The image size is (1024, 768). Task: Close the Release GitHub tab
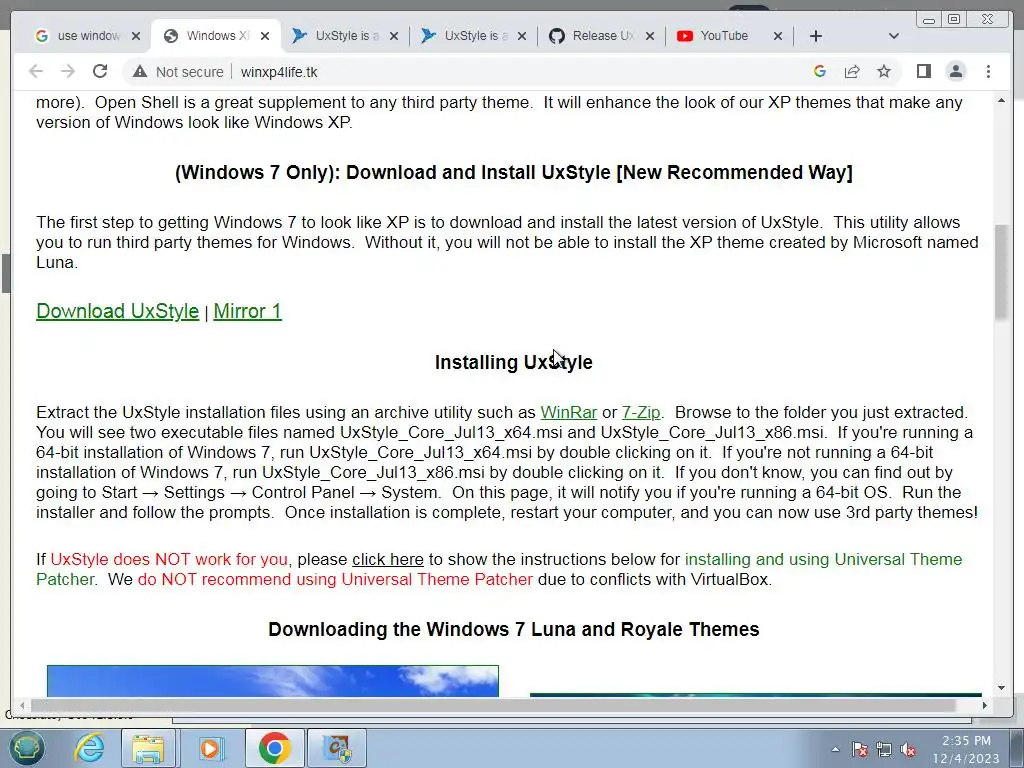coord(650,36)
